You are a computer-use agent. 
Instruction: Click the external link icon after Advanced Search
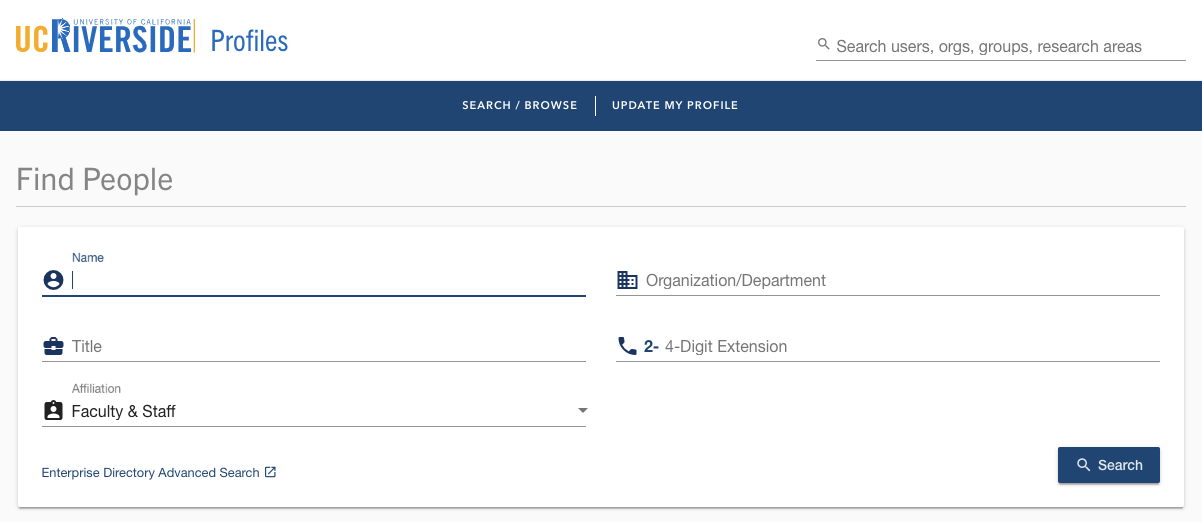(270, 473)
